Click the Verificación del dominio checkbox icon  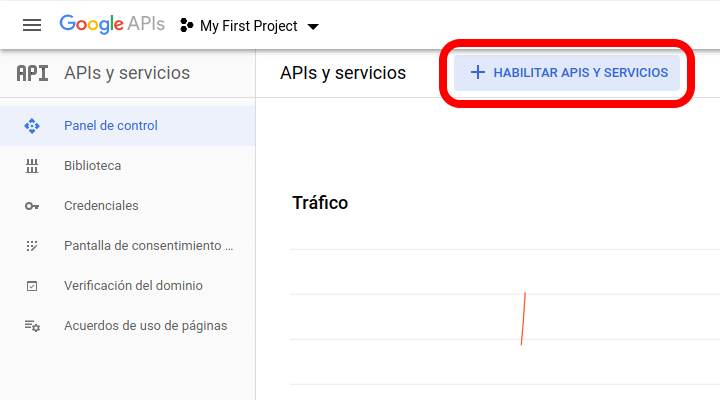point(32,286)
